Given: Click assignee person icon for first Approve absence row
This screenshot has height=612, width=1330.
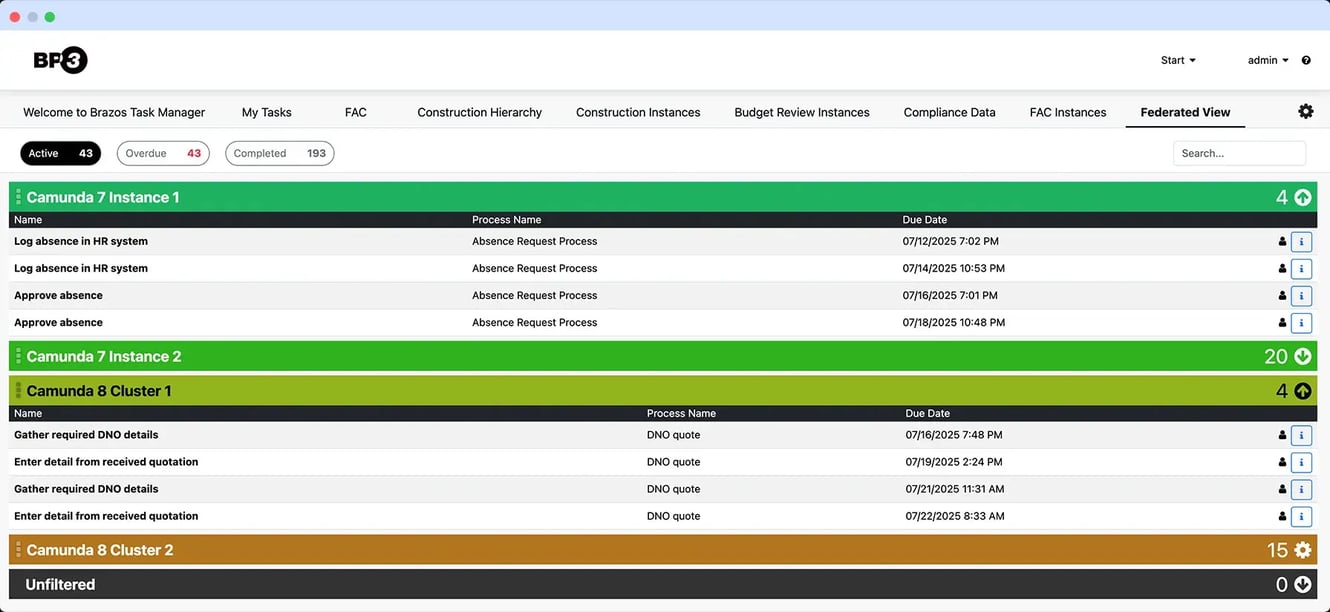Looking at the screenshot, I should coord(1282,296).
